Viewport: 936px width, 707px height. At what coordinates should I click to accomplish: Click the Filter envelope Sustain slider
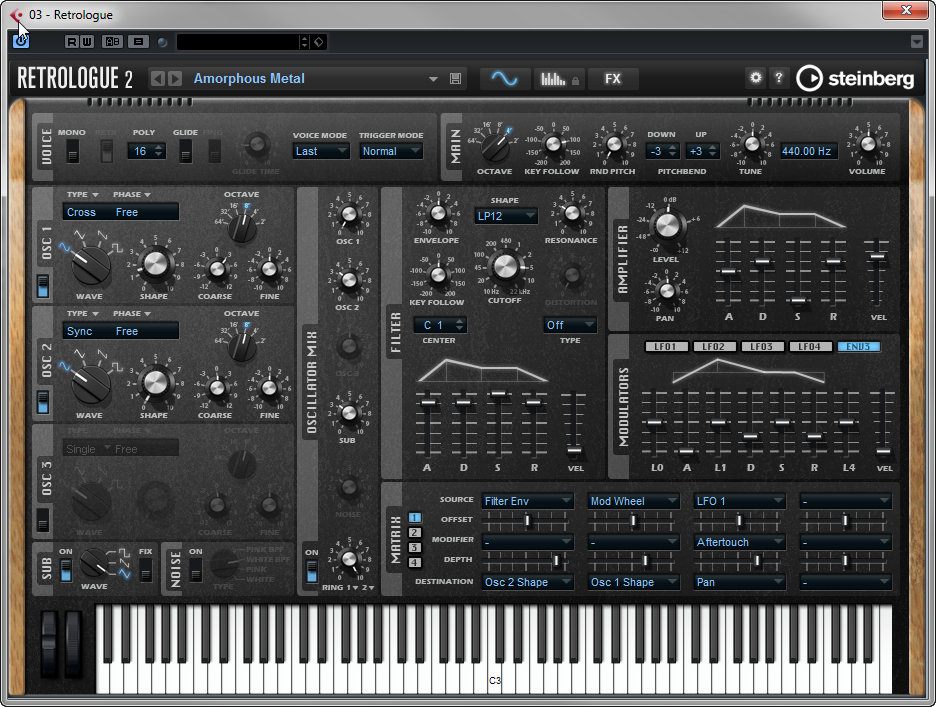click(x=498, y=394)
